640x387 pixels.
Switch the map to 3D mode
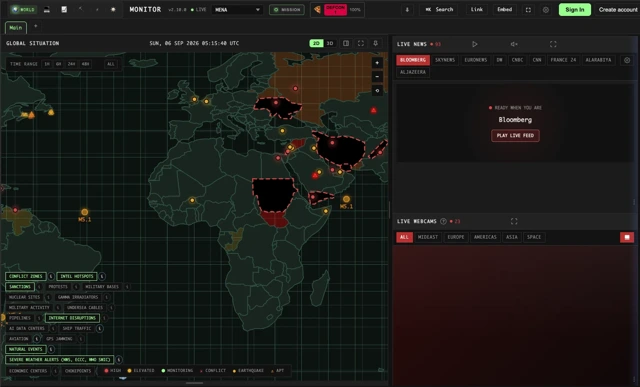click(x=330, y=43)
